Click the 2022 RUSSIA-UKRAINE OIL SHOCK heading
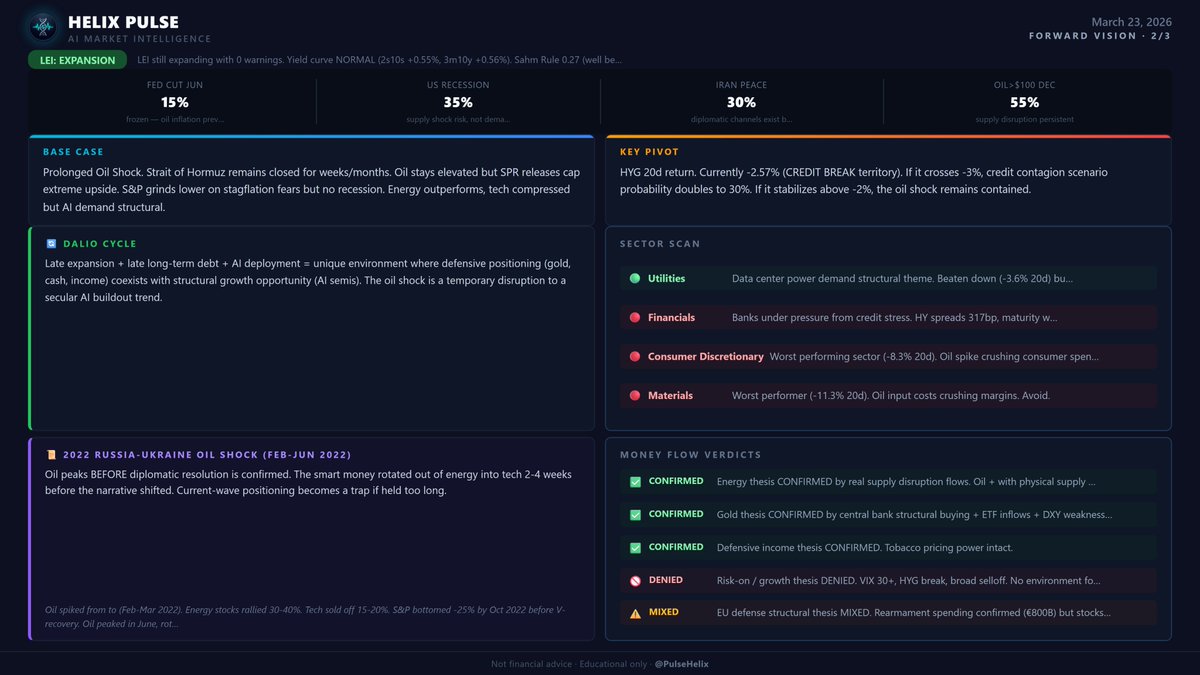This screenshot has height=675, width=1200. pyautogui.click(x=206, y=455)
